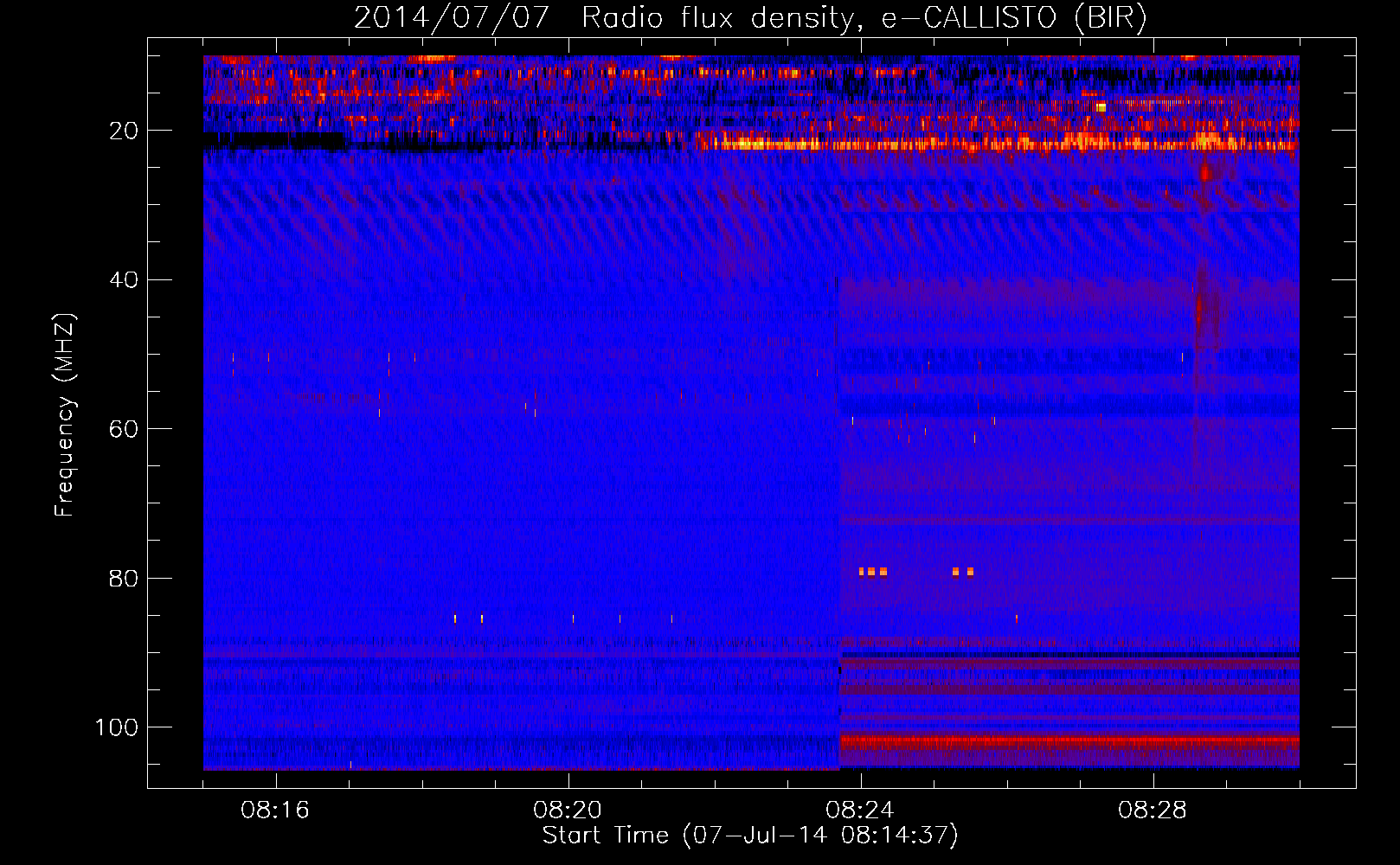Click the bright red band near 102 MHz
This screenshot has width=1400, height=865.
tap(1069, 741)
